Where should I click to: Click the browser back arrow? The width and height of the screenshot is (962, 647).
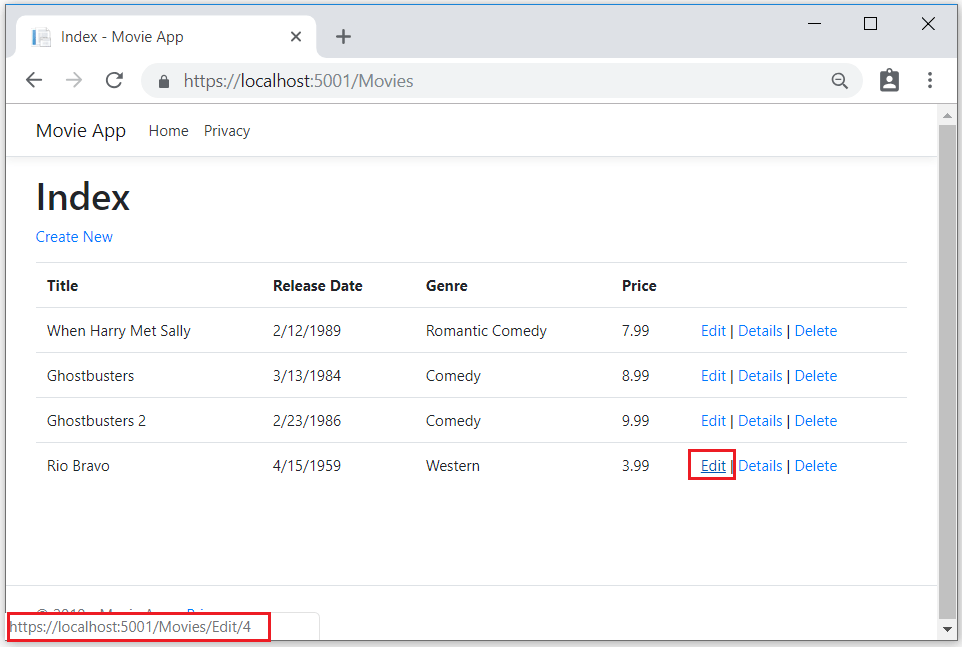coord(34,80)
